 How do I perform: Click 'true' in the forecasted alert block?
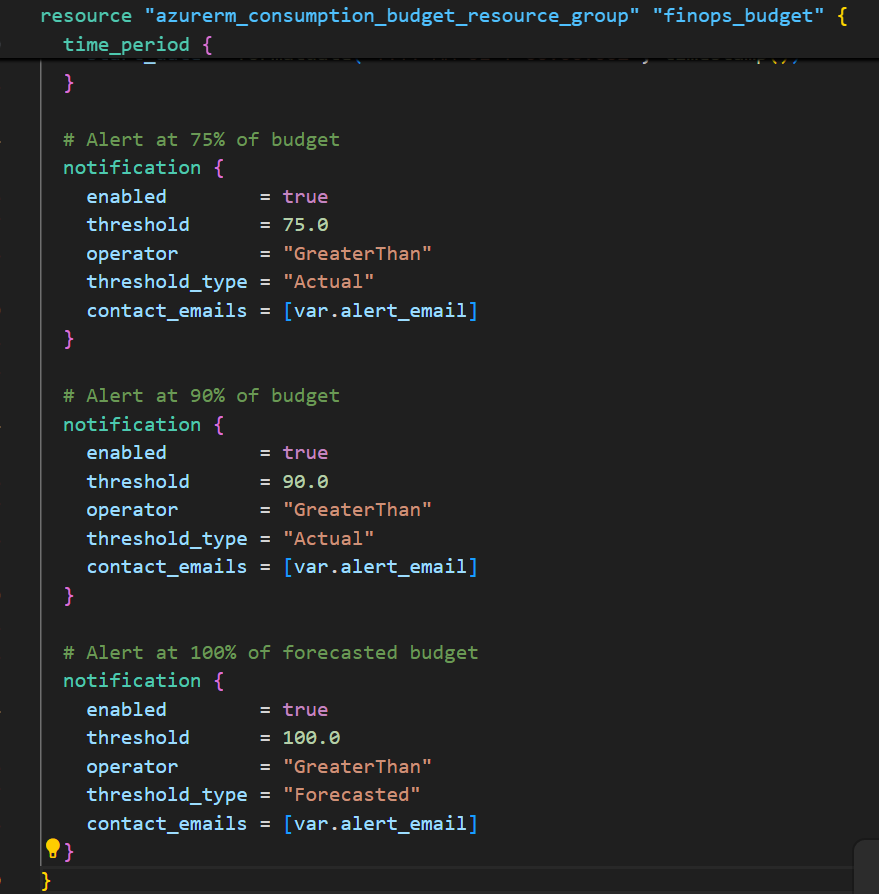305,710
